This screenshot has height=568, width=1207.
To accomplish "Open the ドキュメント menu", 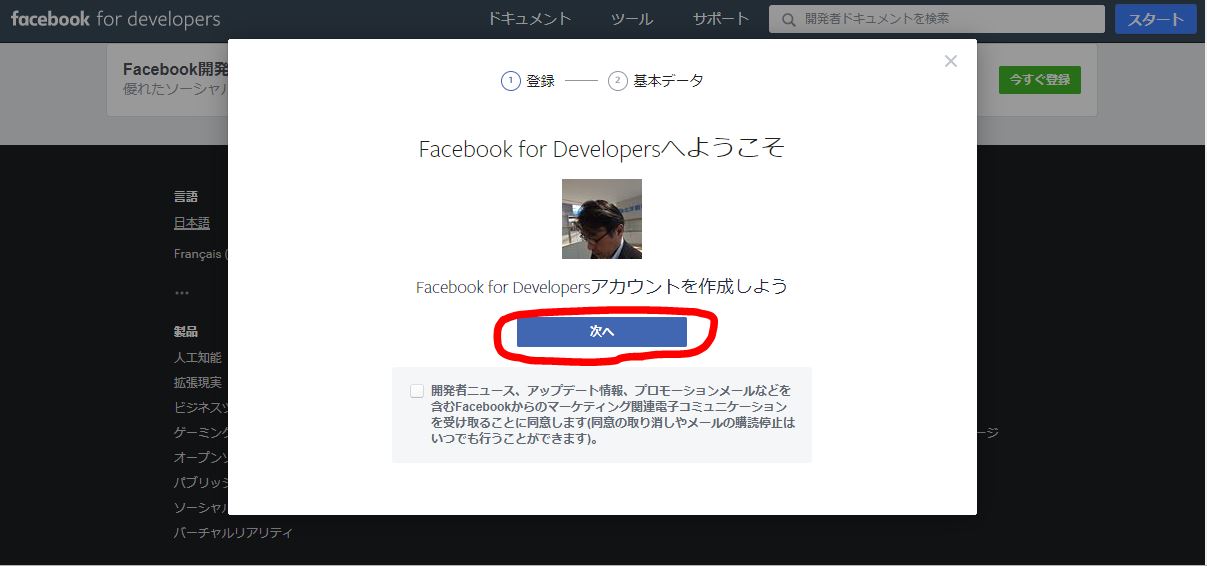I will 530,19.
